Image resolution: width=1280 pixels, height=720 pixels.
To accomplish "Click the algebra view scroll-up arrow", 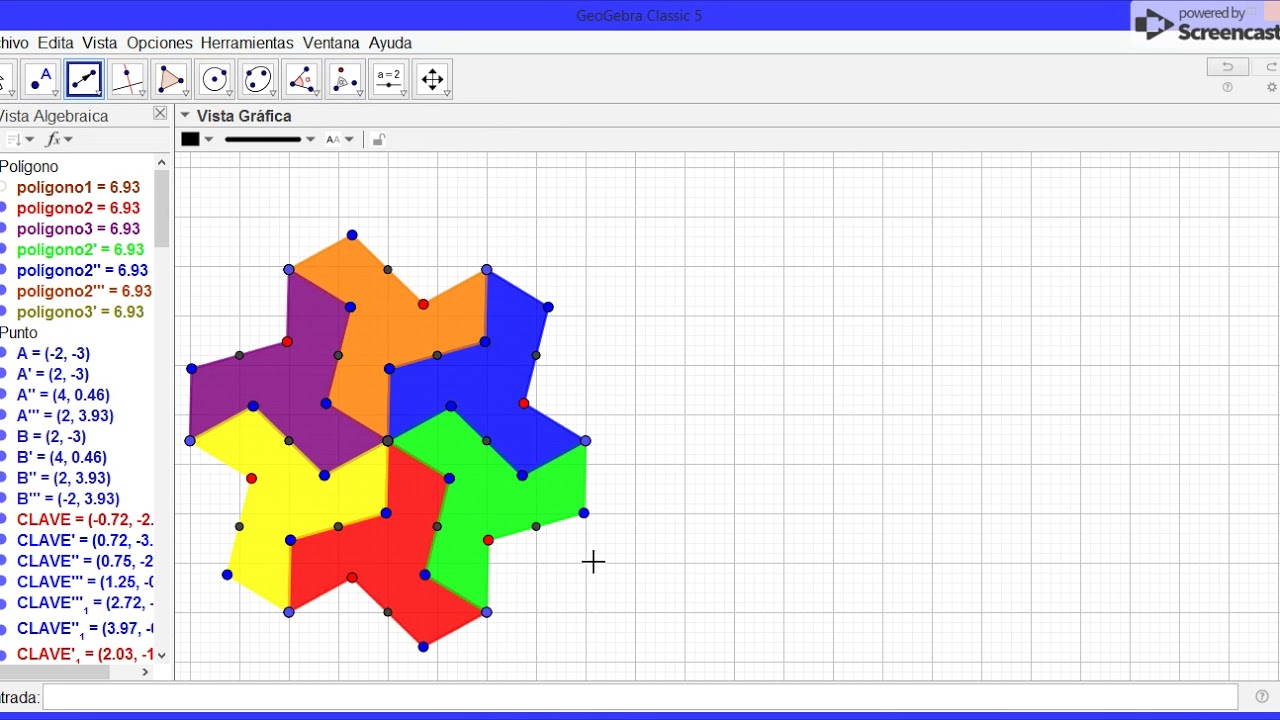I will tap(162, 163).
